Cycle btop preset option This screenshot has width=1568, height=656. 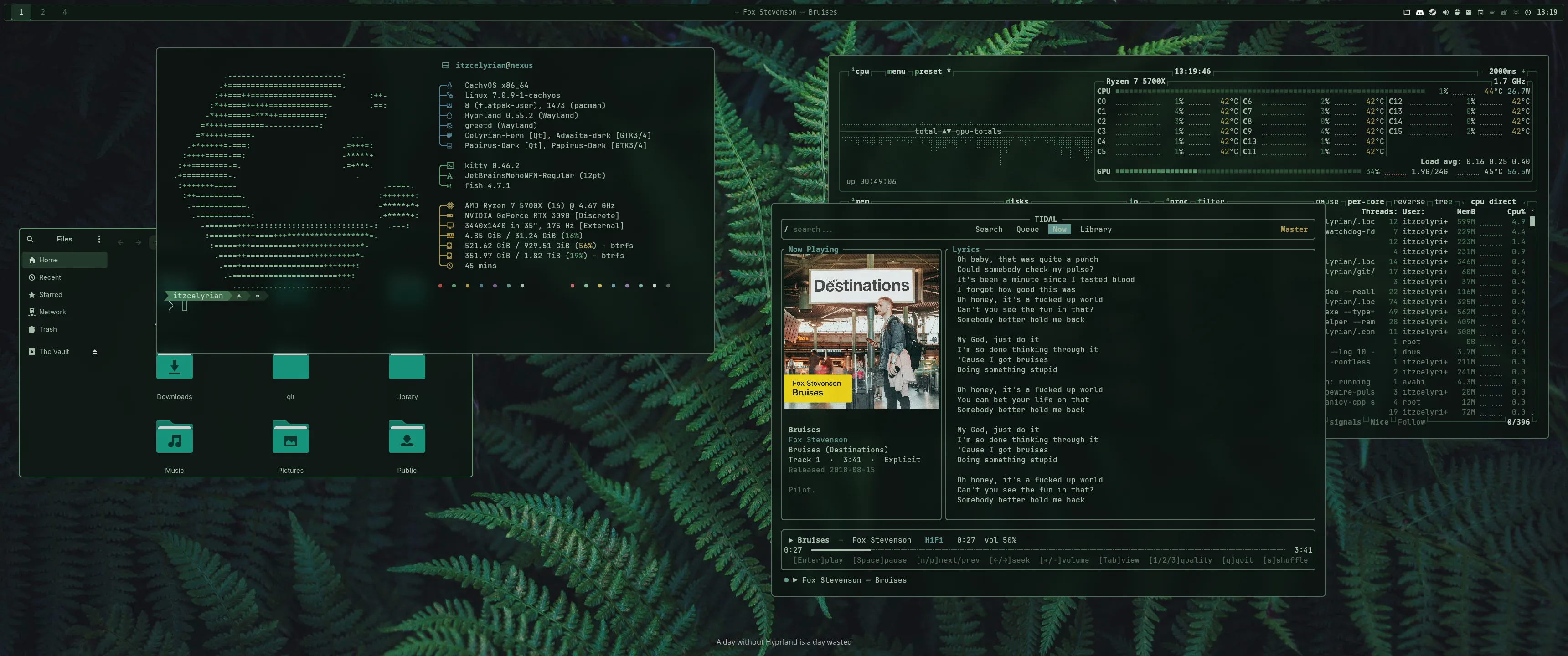pyautogui.click(x=932, y=72)
